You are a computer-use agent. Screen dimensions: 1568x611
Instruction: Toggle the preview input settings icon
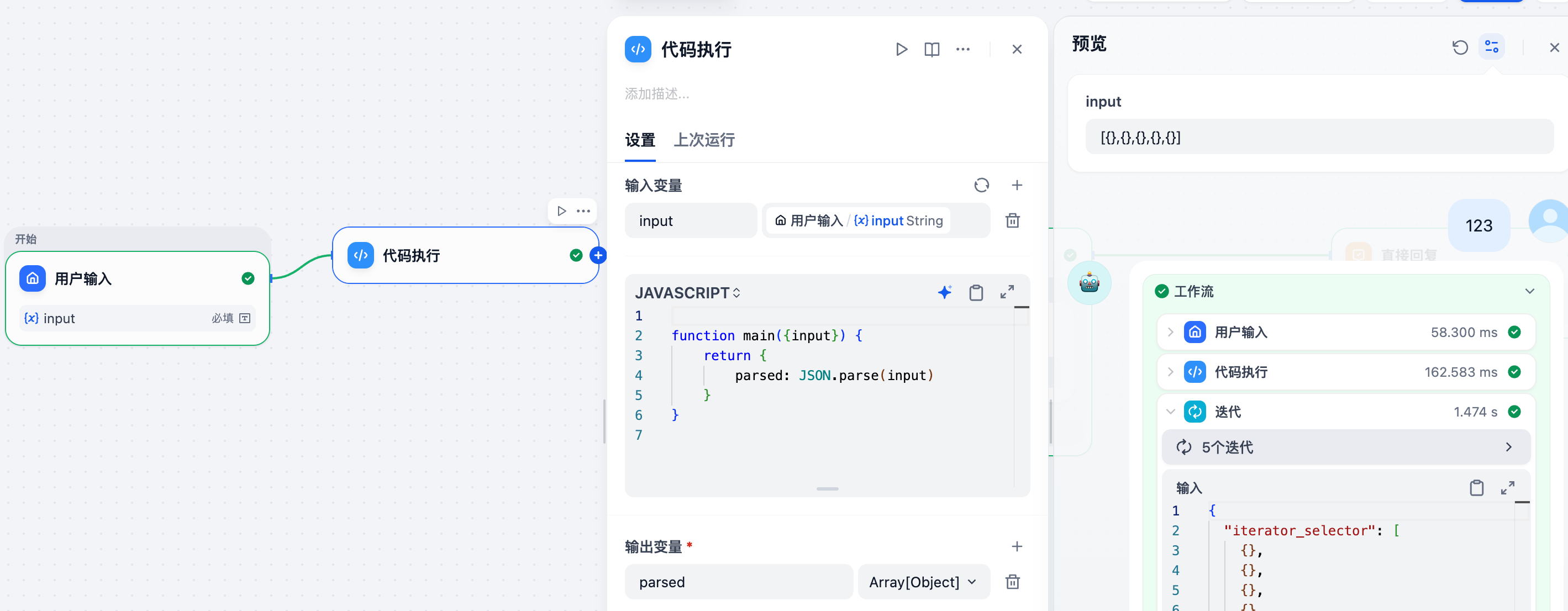1491,47
